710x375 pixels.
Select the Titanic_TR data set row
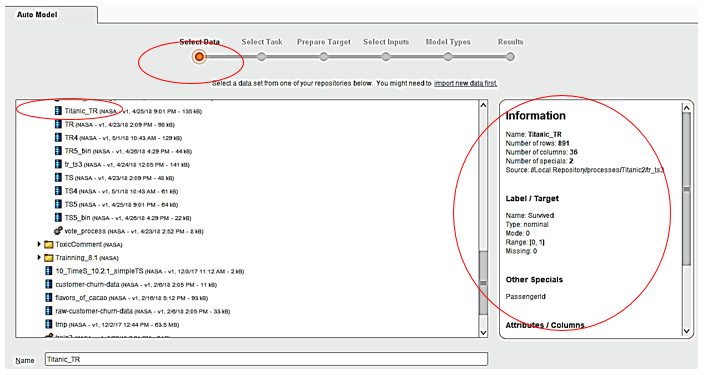point(133,111)
